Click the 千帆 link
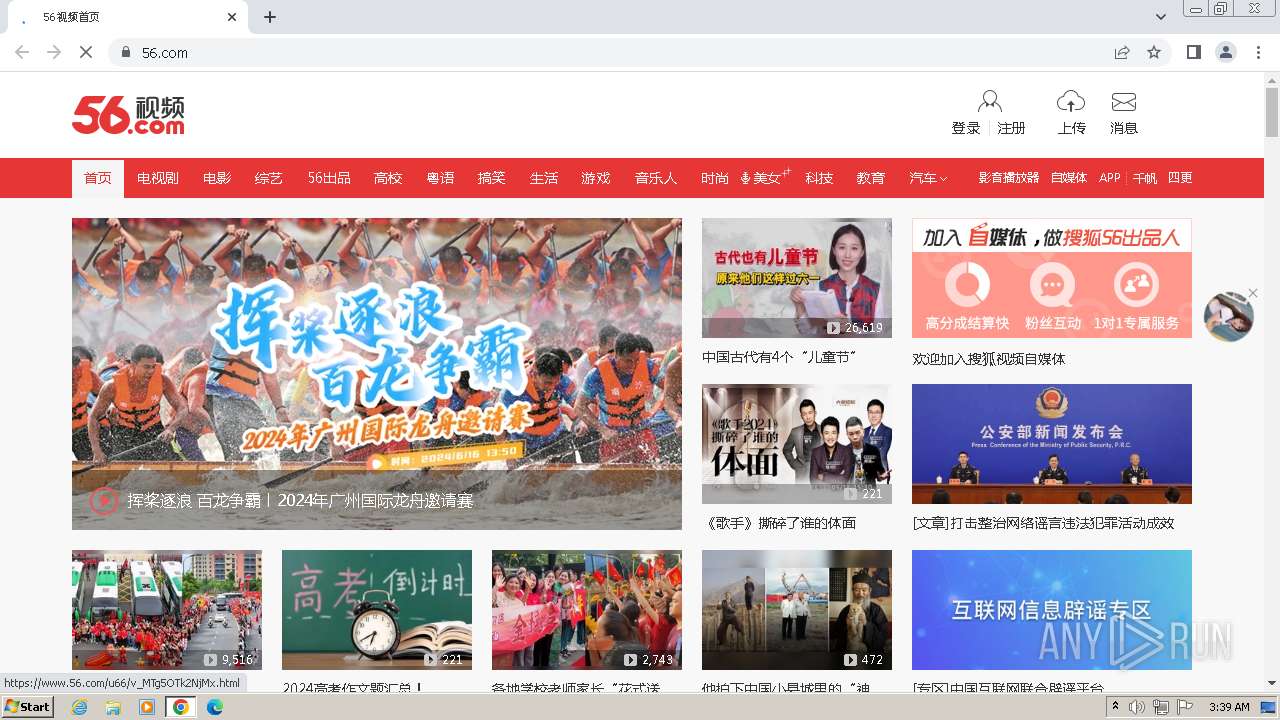 point(1145,178)
